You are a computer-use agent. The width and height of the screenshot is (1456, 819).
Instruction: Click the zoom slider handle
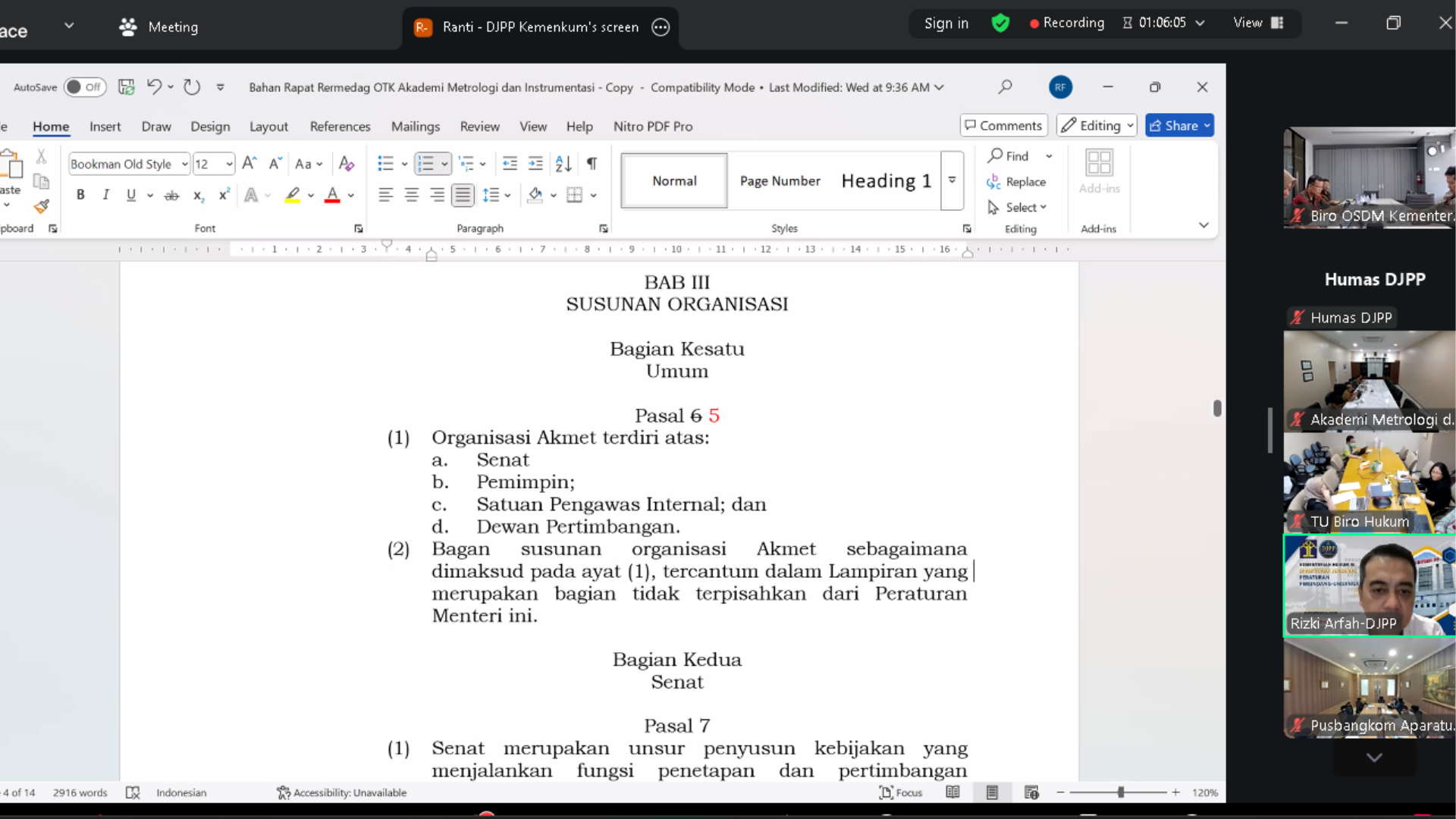1121,792
